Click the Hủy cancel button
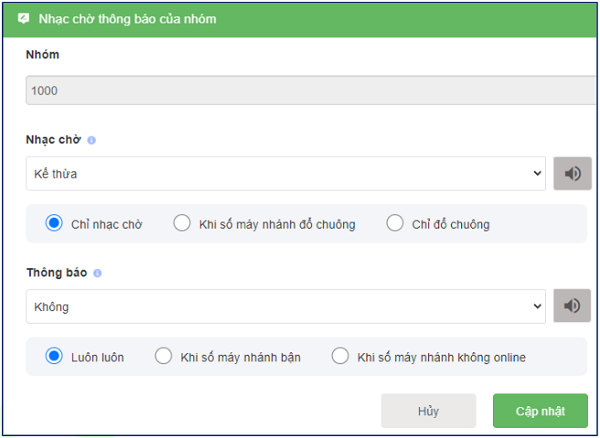This screenshot has height=438, width=600. 429,411
